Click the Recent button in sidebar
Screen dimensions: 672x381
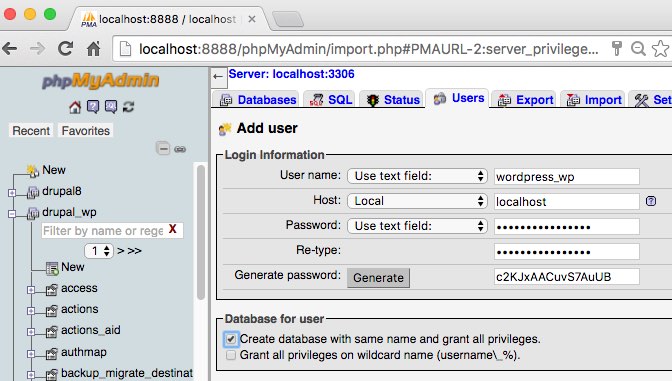point(31,130)
